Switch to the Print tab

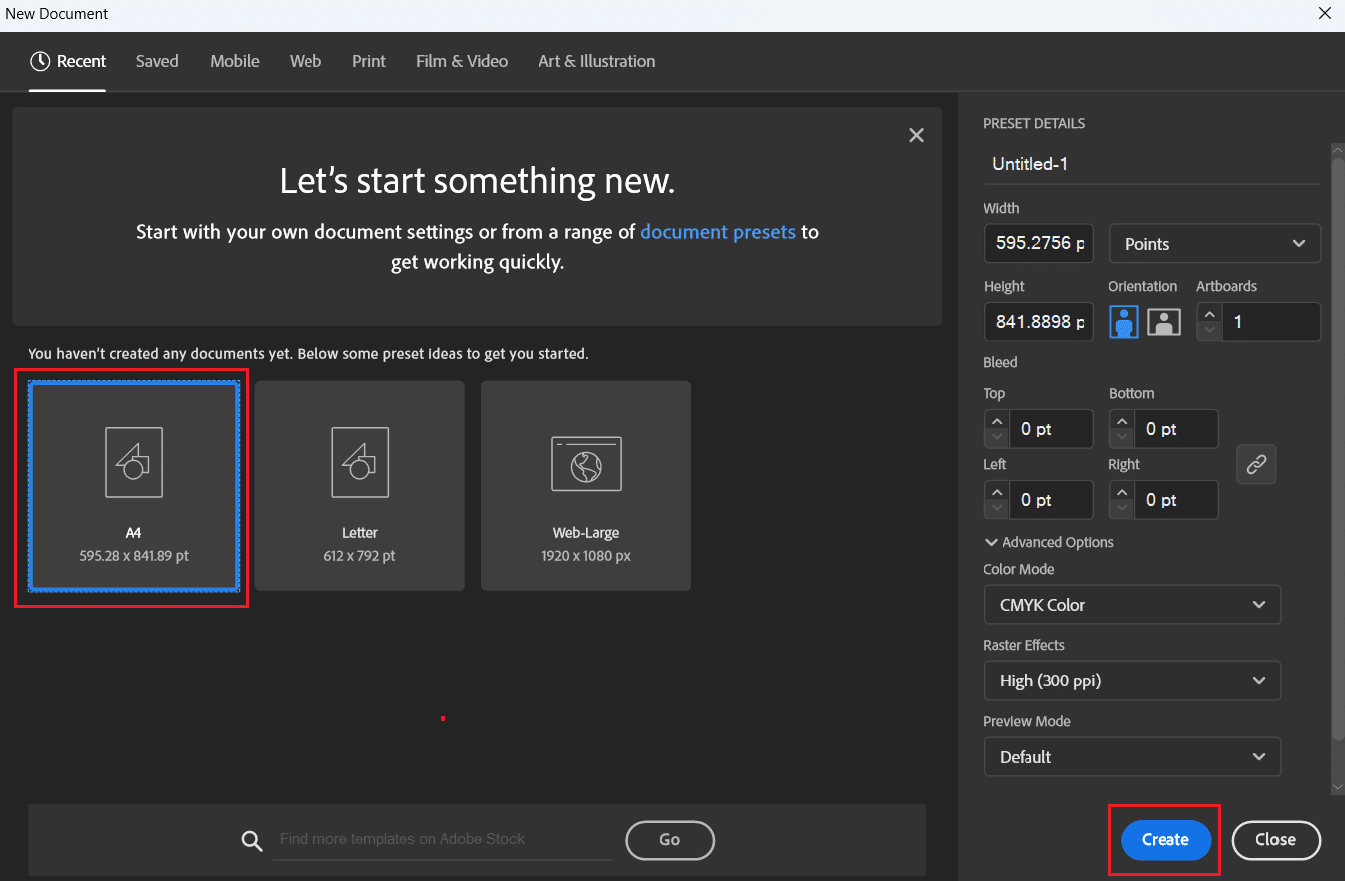point(368,61)
